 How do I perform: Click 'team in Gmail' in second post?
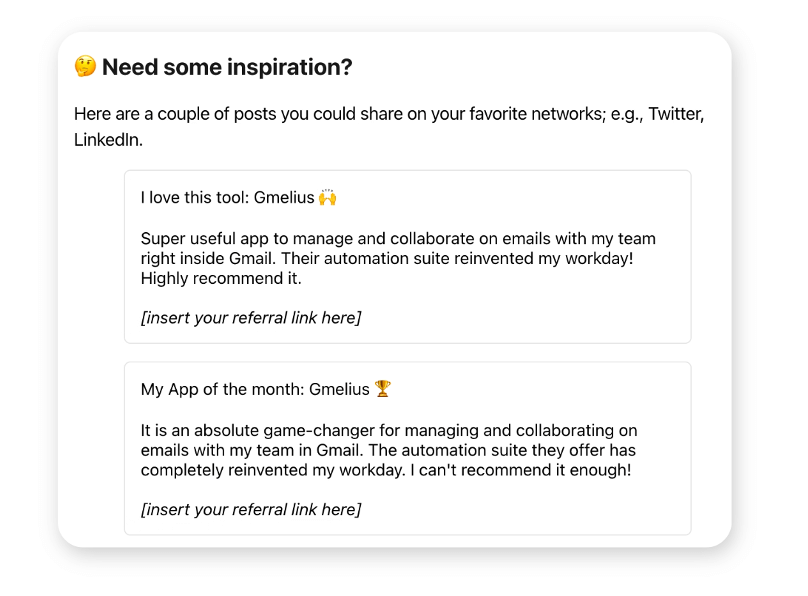(x=310, y=450)
